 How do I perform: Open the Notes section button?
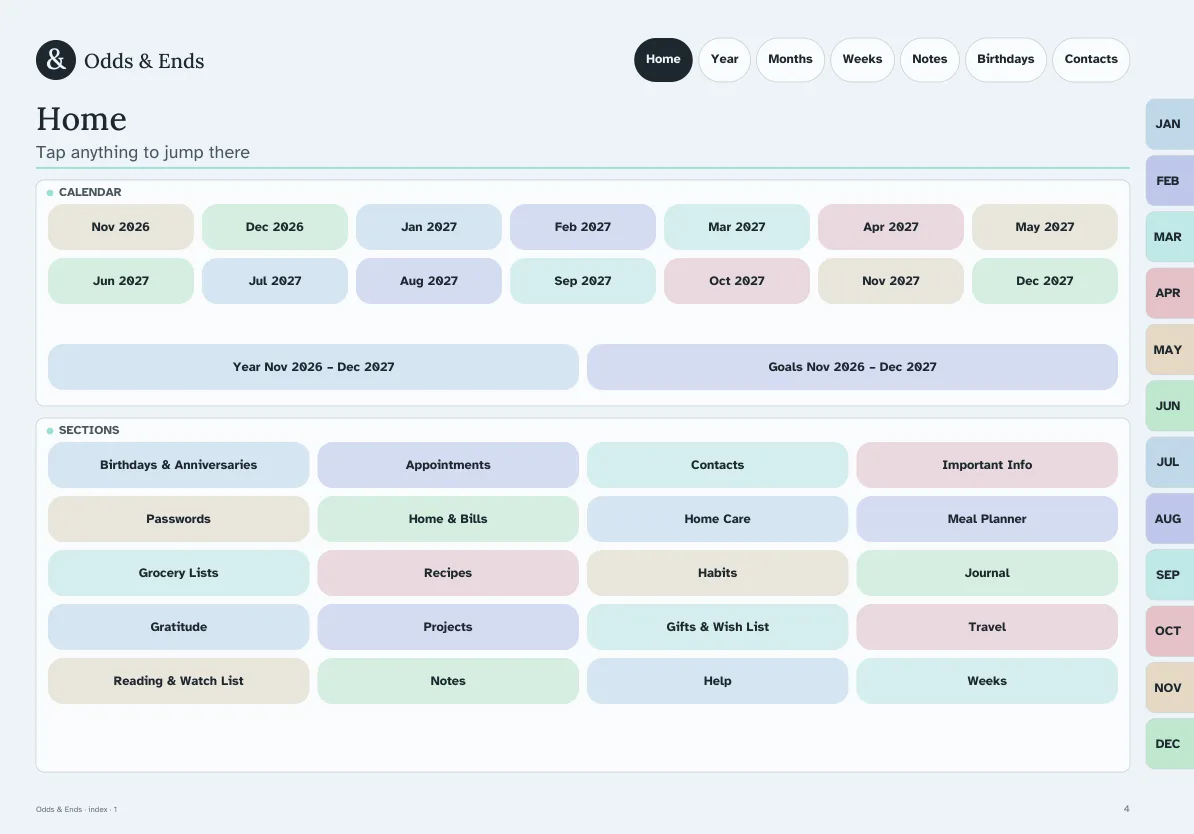coord(448,682)
